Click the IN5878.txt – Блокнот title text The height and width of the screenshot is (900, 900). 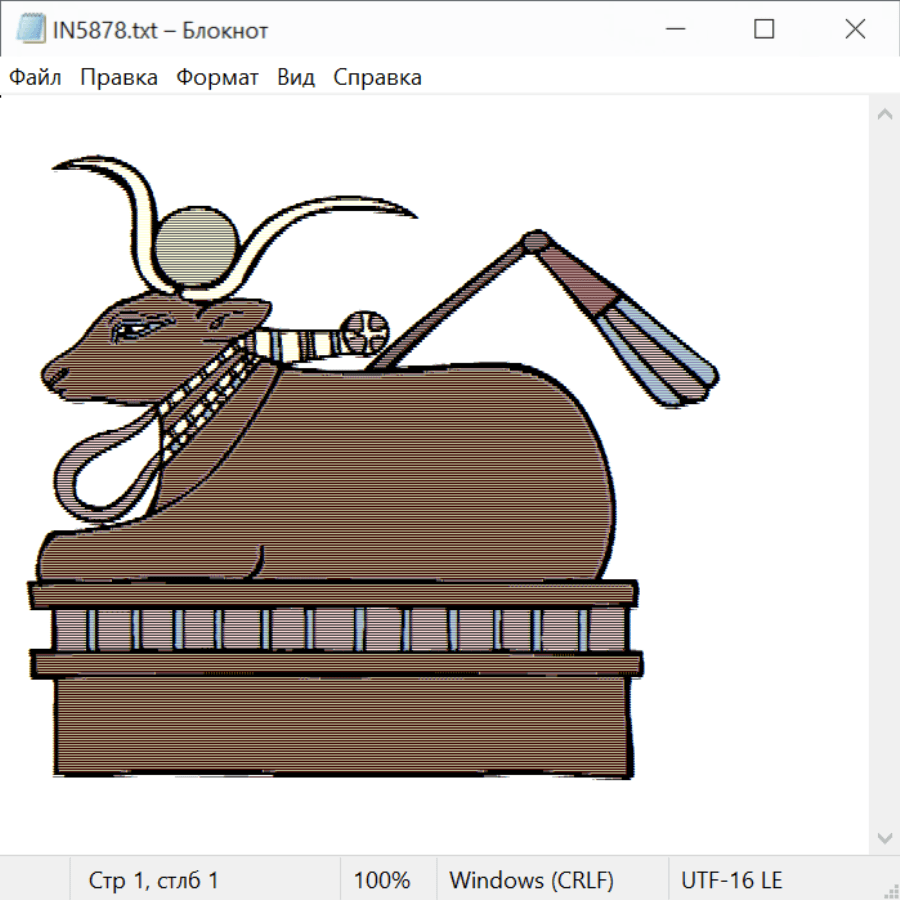point(160,31)
